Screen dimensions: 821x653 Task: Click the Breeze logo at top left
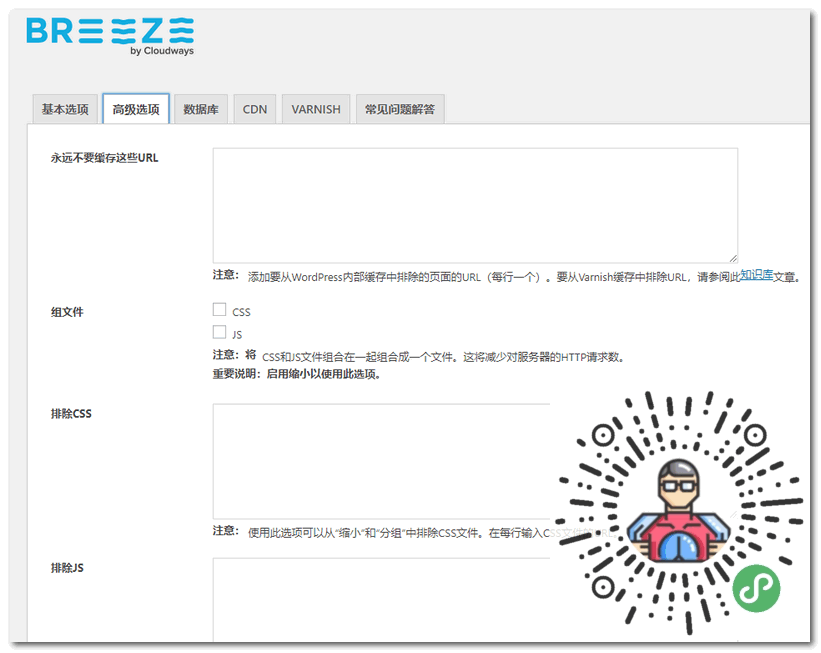[108, 35]
